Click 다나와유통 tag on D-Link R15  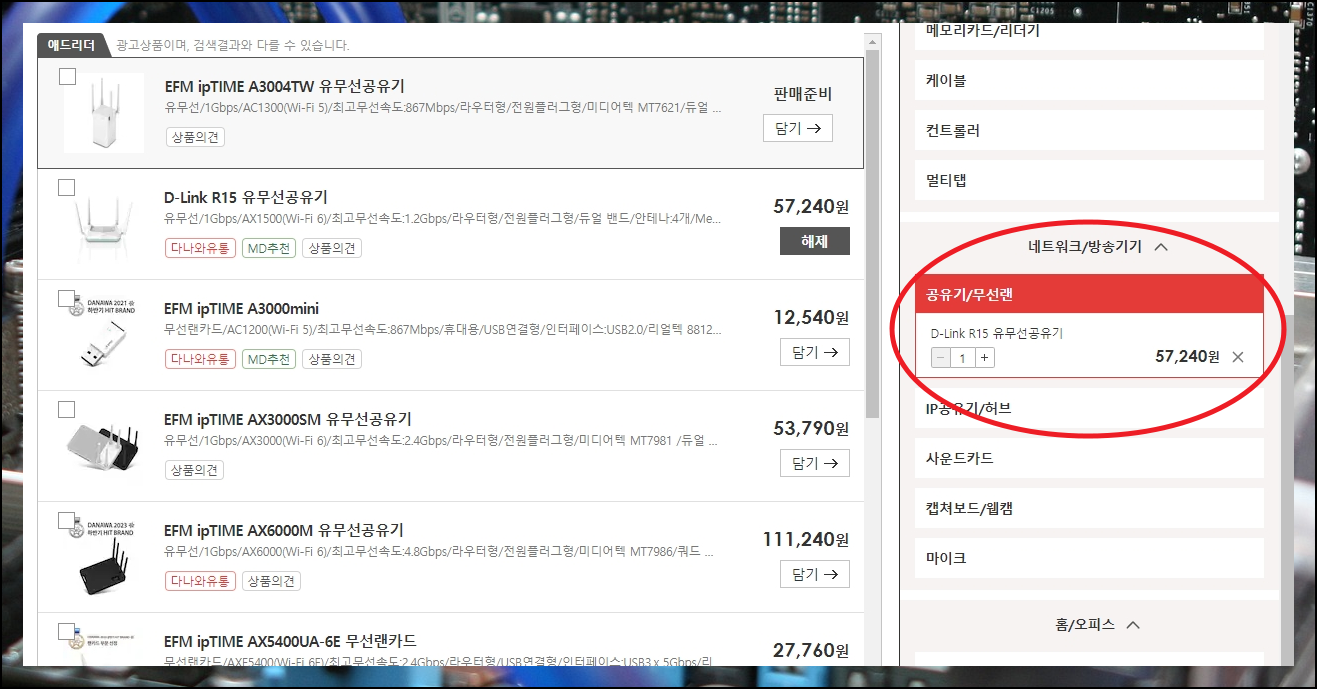199,248
